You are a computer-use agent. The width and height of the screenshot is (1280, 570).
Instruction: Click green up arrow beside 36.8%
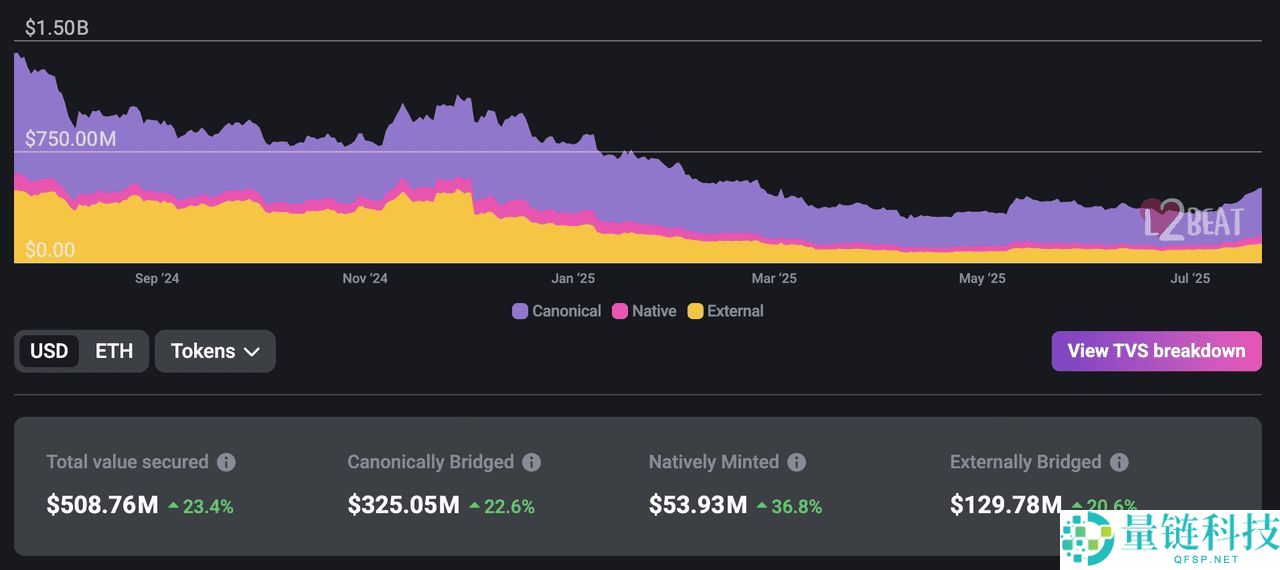coord(762,506)
